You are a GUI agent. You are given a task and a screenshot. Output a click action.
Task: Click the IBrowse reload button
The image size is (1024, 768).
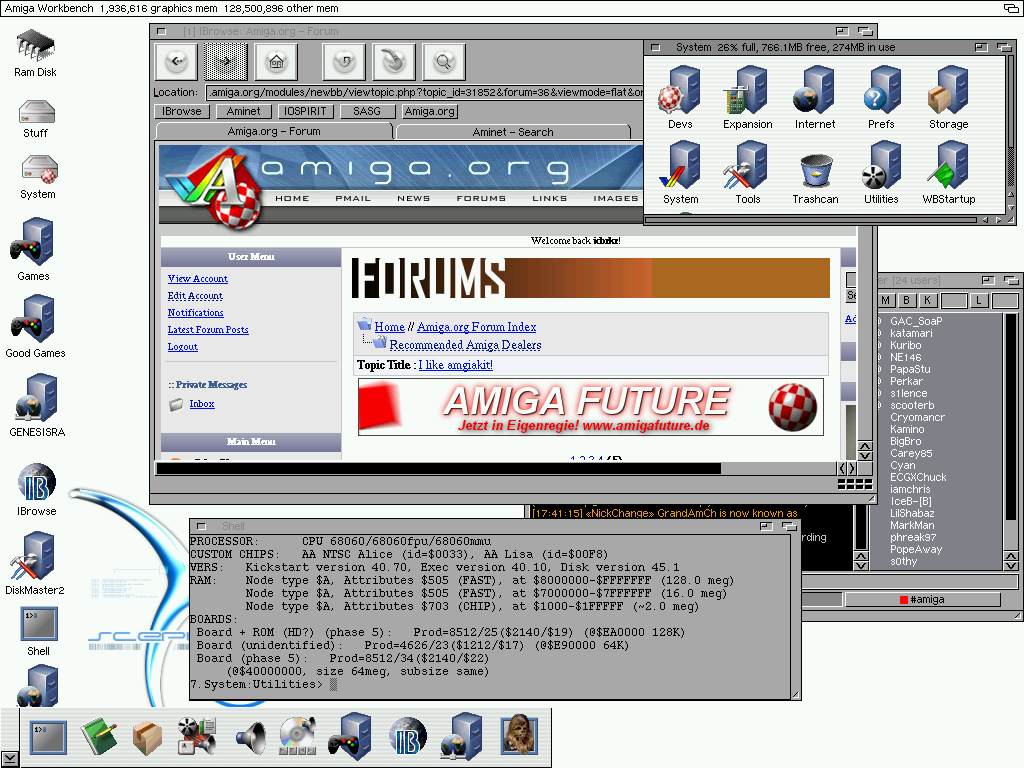coord(344,62)
